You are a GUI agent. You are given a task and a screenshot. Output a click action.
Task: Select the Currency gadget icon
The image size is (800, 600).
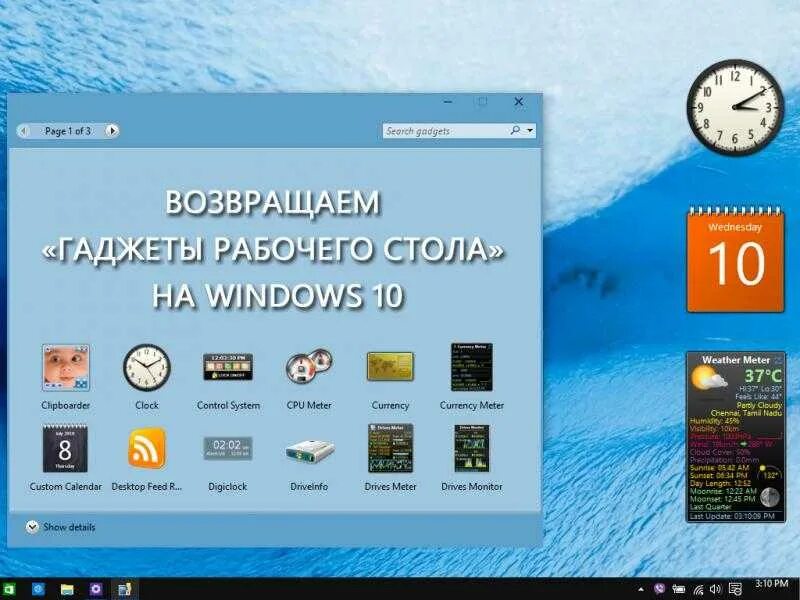pyautogui.click(x=390, y=366)
